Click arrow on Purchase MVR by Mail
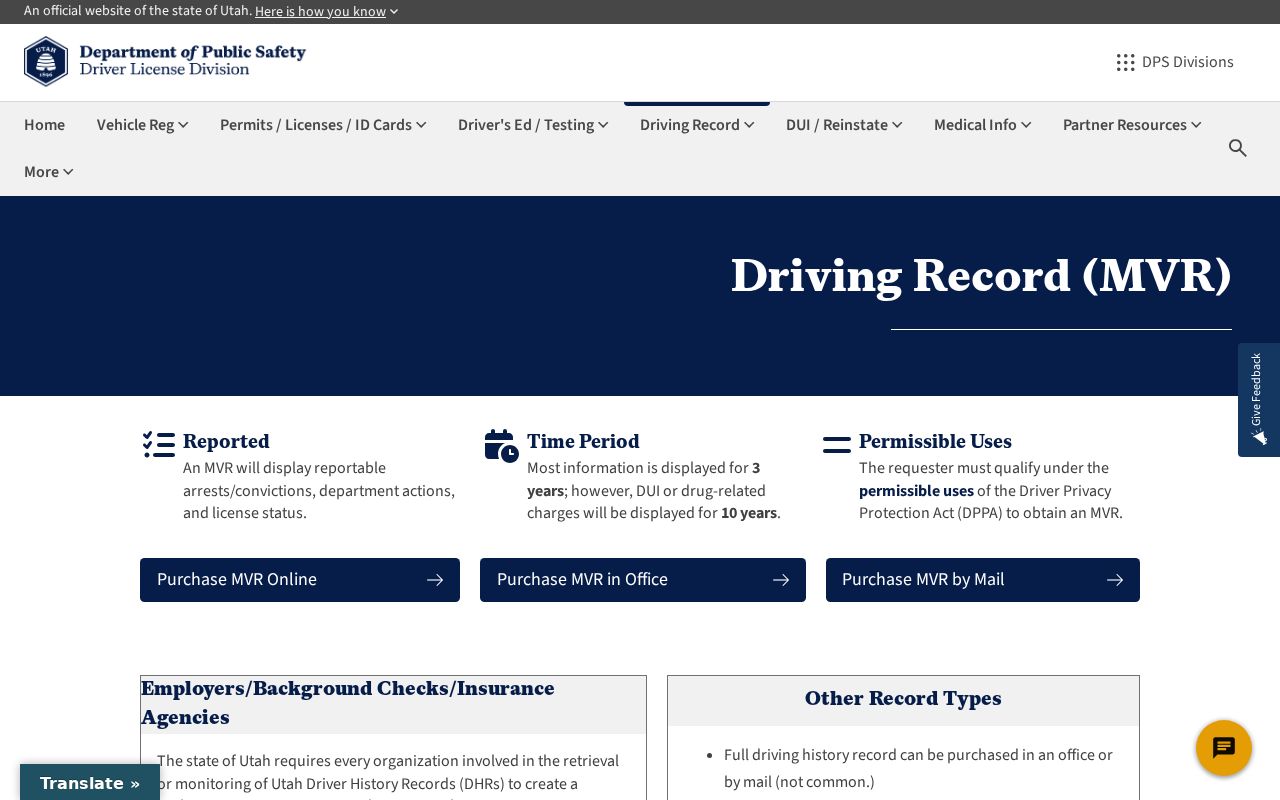Viewport: 1280px width, 800px height. point(1115,580)
